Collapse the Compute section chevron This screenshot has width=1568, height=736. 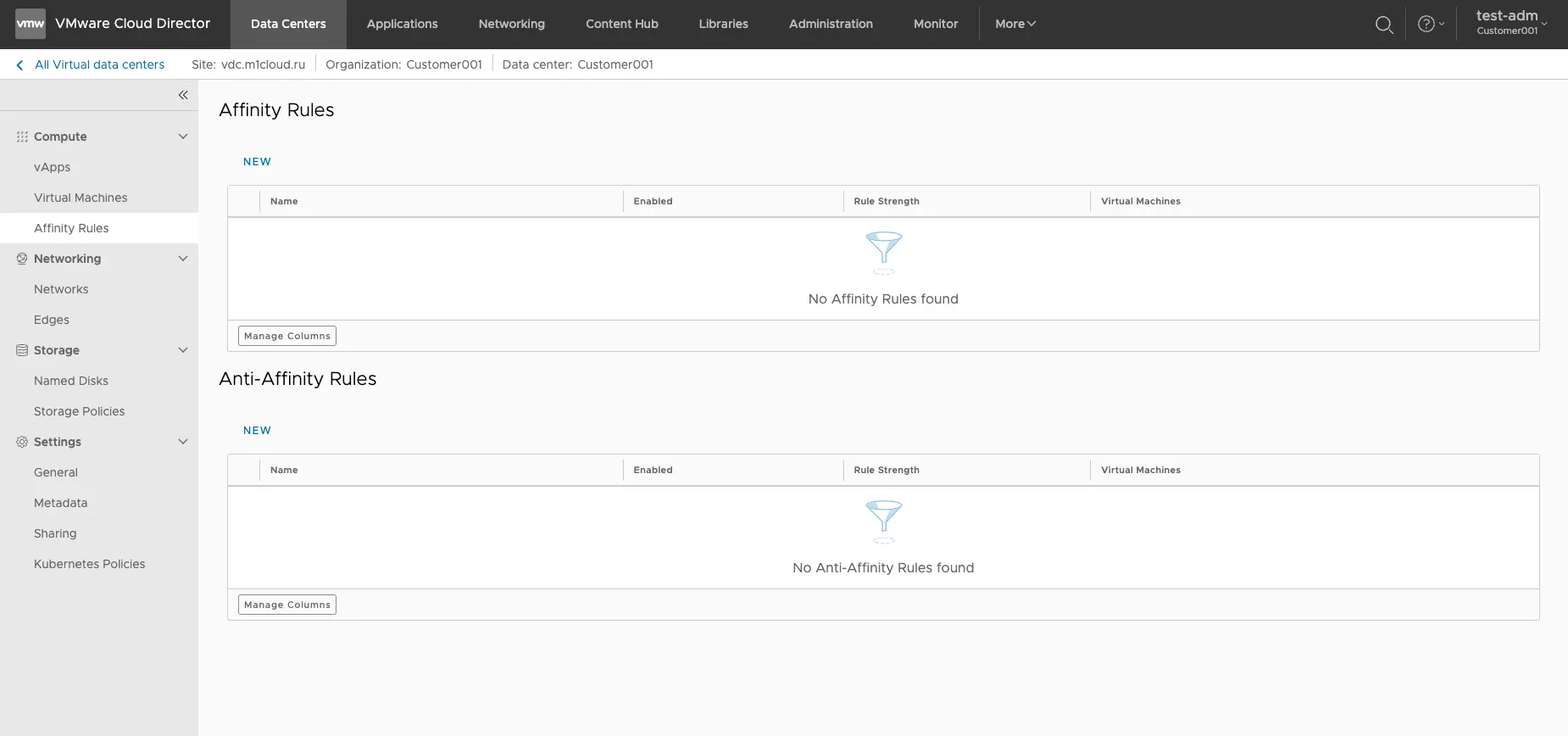(x=183, y=137)
